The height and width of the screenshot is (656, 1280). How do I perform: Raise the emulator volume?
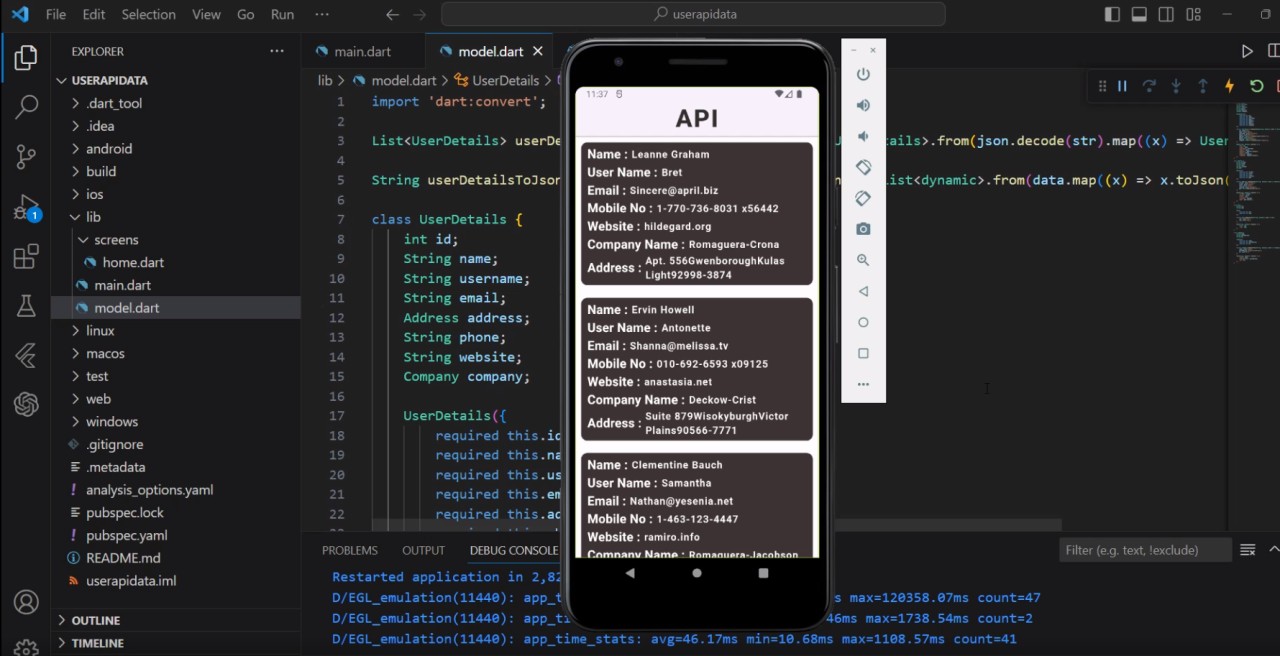863,105
